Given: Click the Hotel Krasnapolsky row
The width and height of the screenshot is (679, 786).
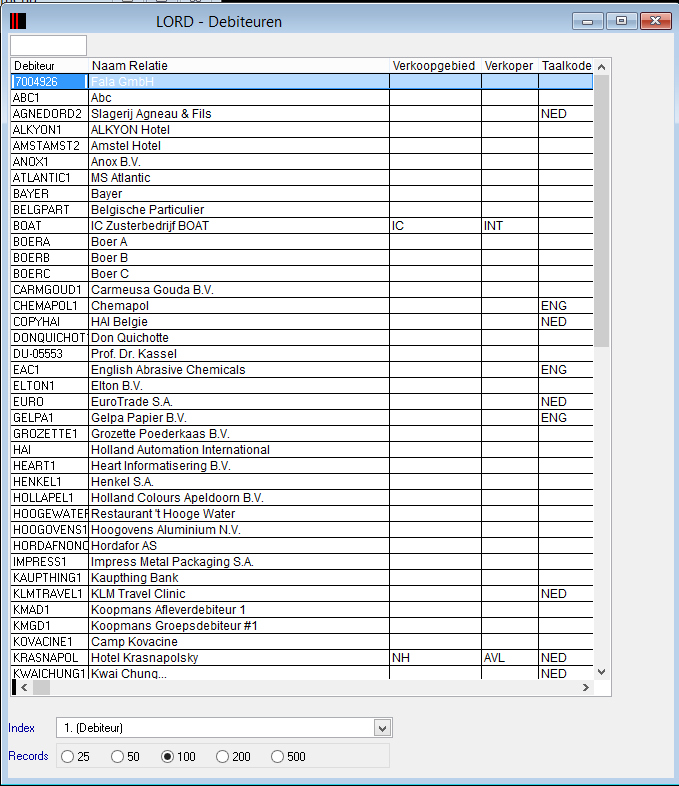Looking at the screenshot, I should click(x=302, y=658).
